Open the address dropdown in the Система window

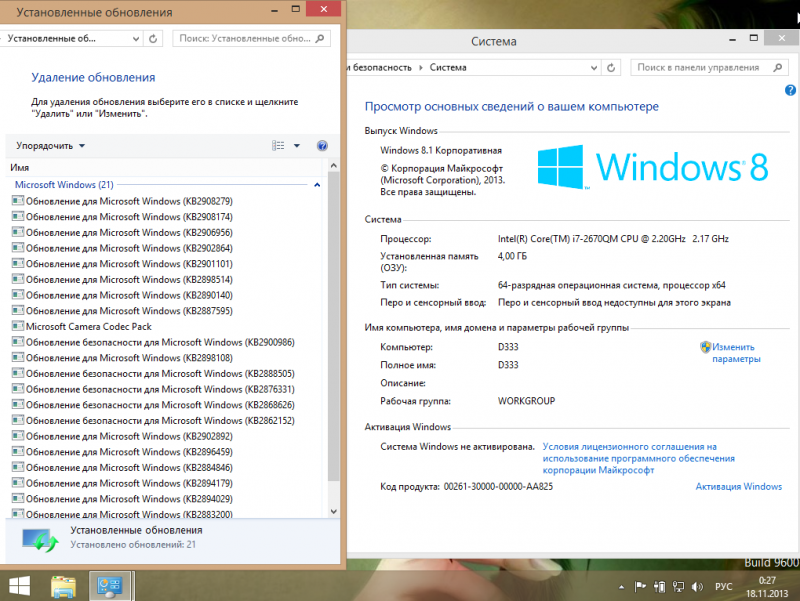pyautogui.click(x=594, y=67)
